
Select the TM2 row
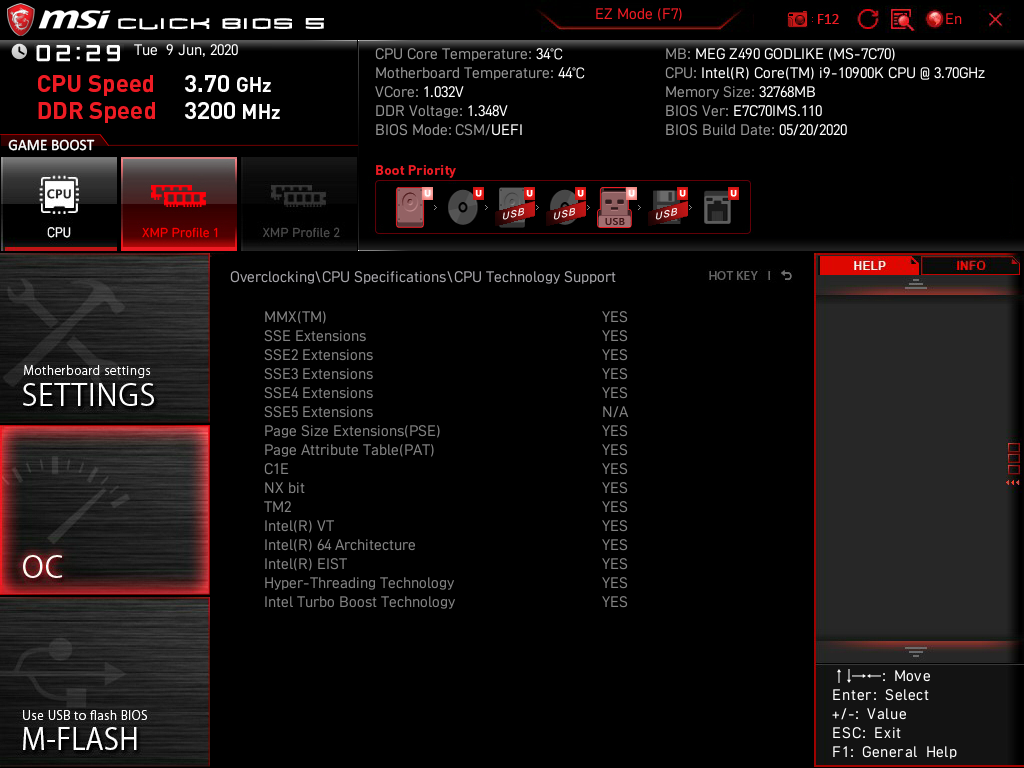445,506
